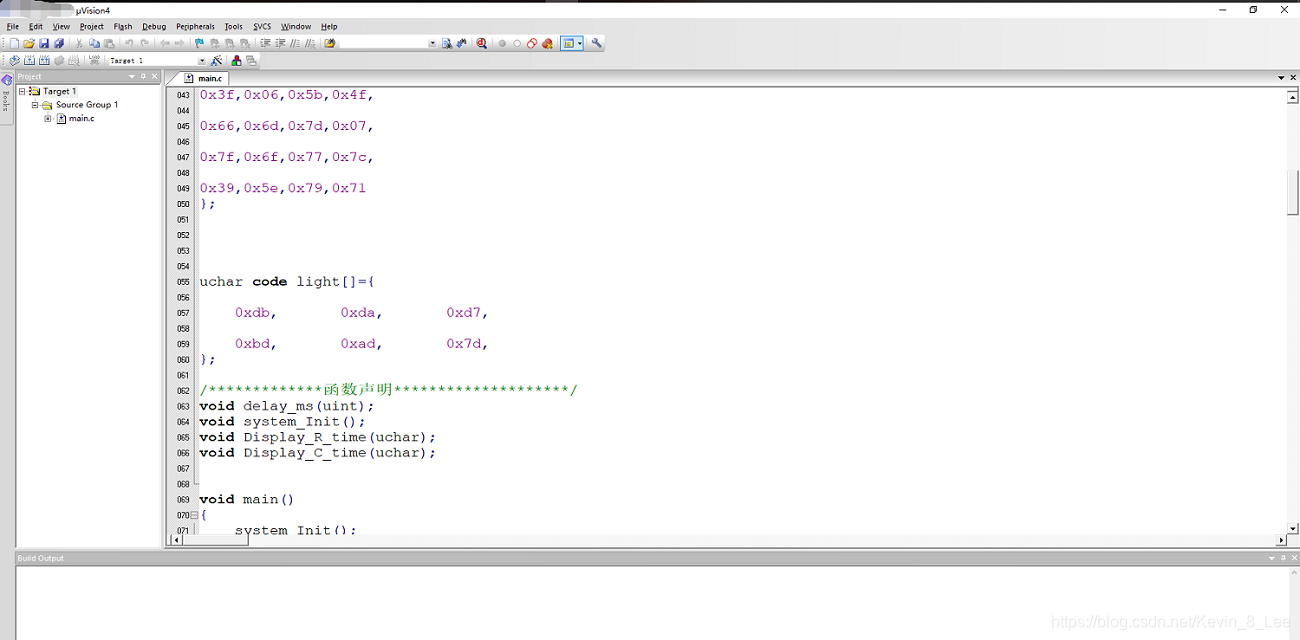Click the Translate current file icon
This screenshot has height=640, width=1300.
click(x=14, y=60)
